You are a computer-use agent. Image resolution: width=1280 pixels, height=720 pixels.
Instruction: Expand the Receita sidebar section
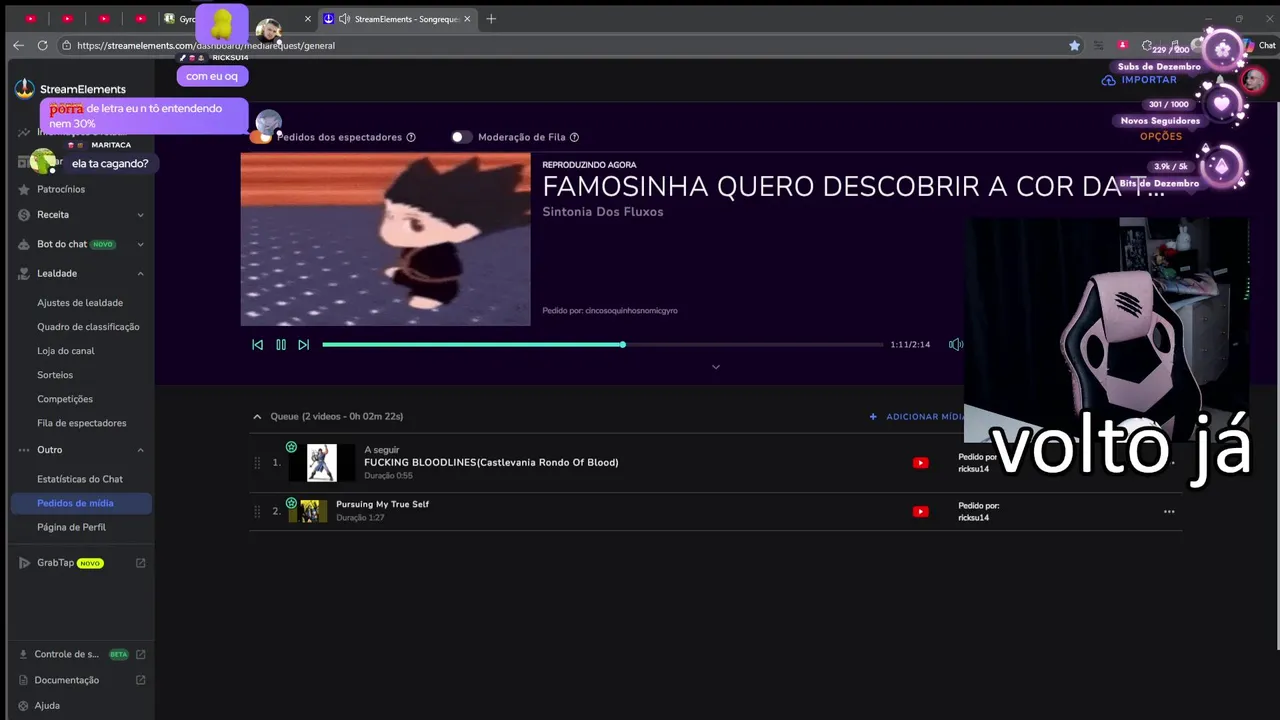[140, 215]
